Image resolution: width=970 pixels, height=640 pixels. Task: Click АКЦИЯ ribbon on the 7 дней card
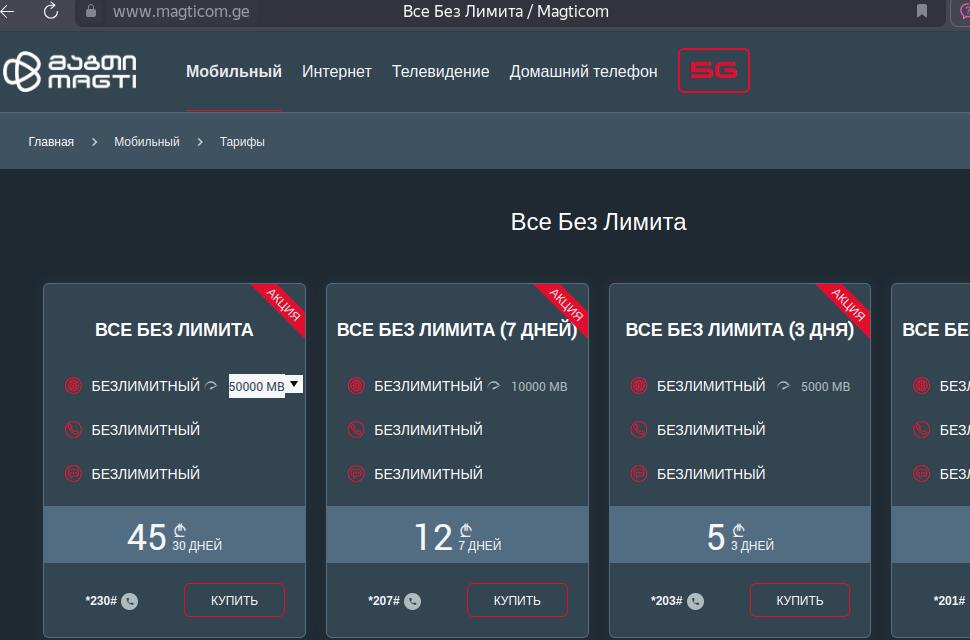[564, 307]
